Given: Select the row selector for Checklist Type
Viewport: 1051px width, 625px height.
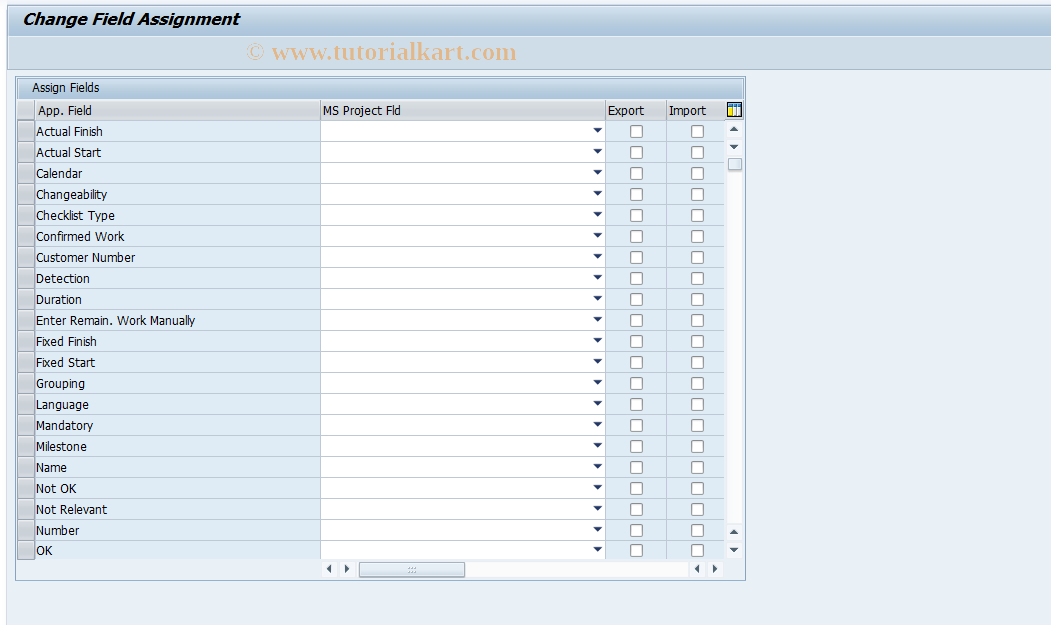Looking at the screenshot, I should point(25,215).
